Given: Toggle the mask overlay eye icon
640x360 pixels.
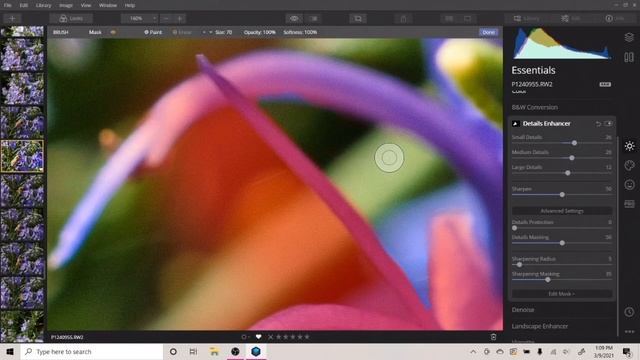Looking at the screenshot, I should click(113, 32).
